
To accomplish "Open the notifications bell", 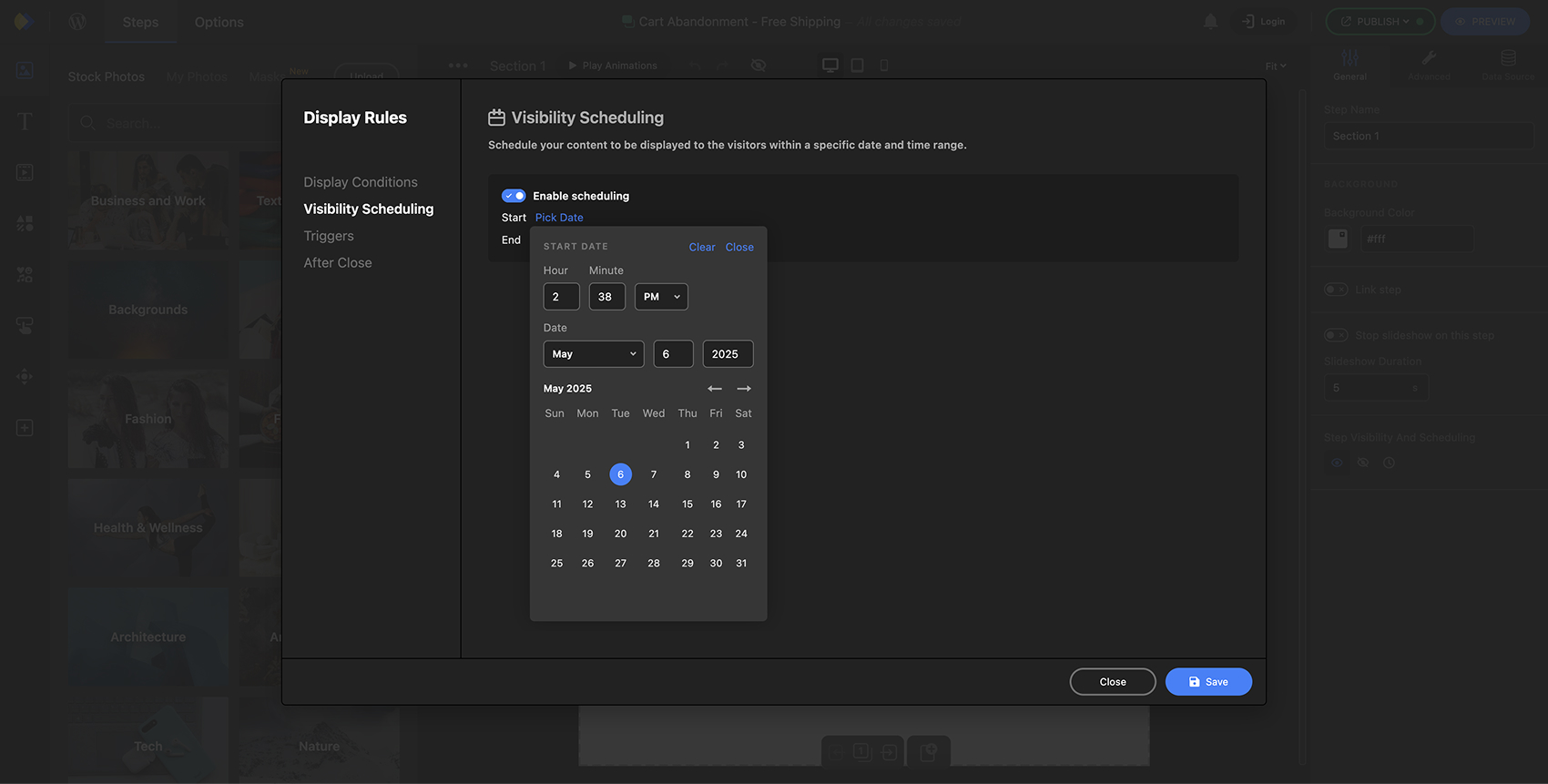I will (1210, 21).
